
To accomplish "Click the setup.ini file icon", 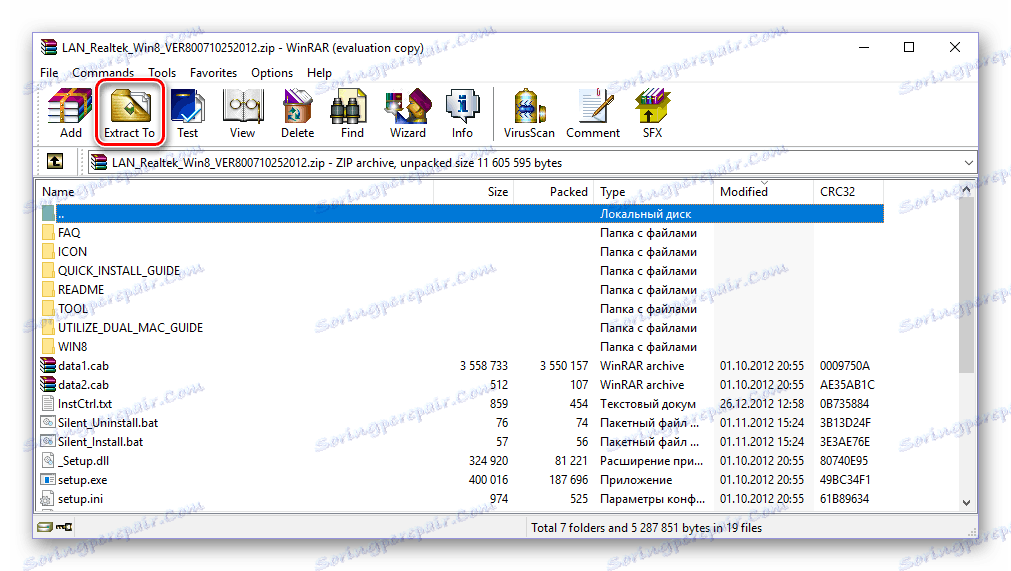I will pyautogui.click(x=48, y=499).
